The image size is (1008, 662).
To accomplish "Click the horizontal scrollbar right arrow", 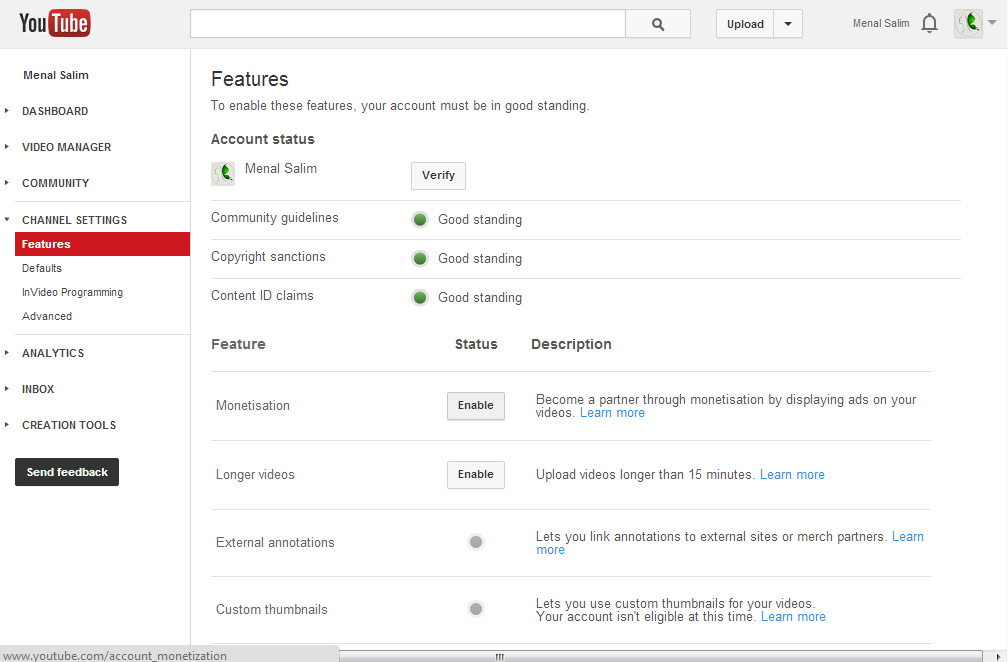I will point(997,656).
